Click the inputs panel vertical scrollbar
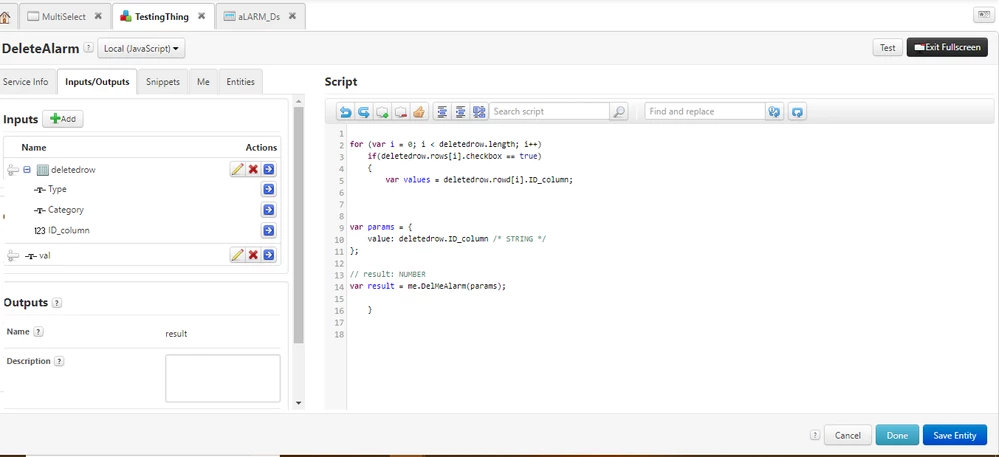 pos(299,225)
